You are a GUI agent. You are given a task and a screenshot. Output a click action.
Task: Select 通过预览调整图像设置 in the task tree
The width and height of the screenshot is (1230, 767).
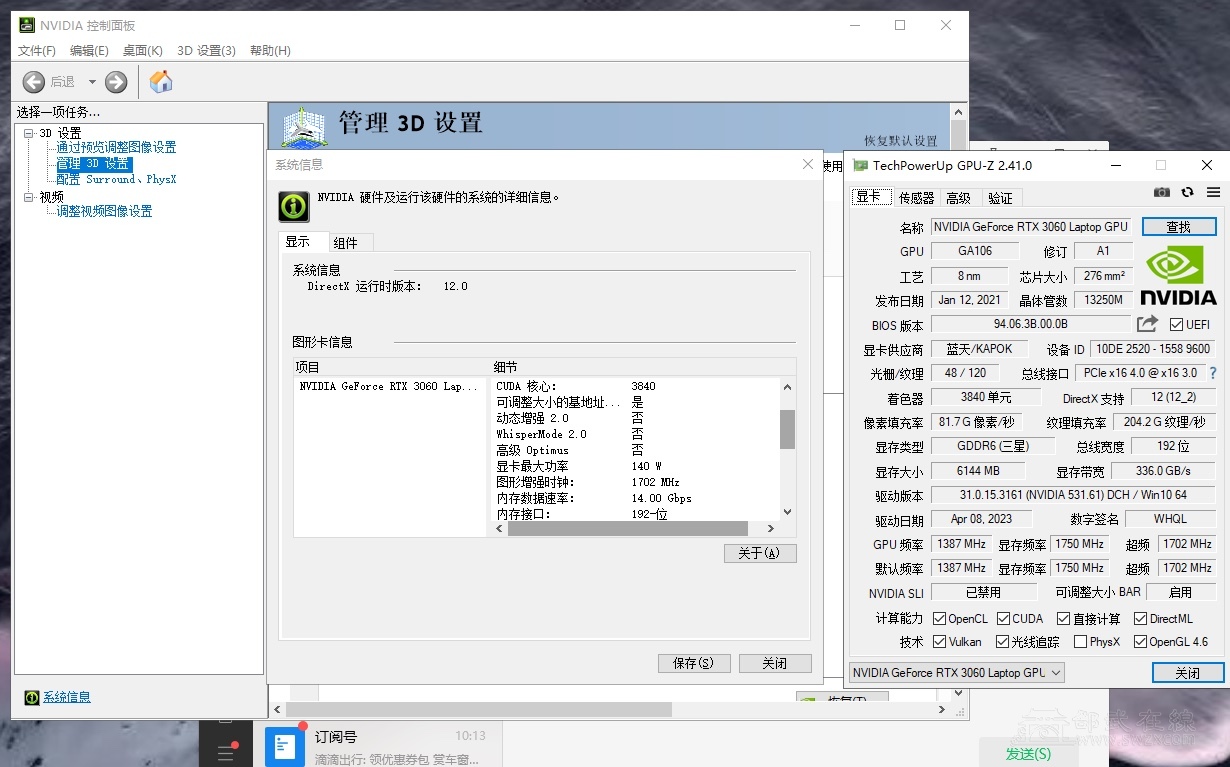click(116, 148)
